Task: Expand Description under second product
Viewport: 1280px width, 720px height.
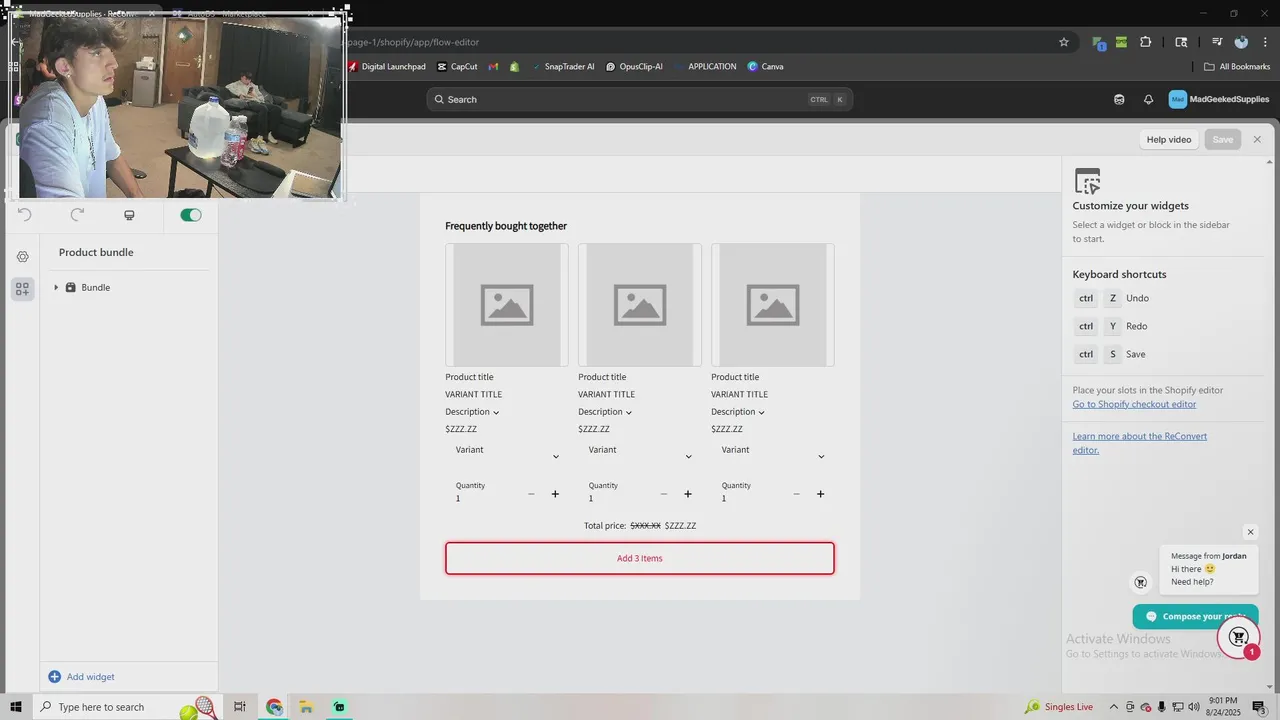Action: pyautogui.click(x=605, y=412)
